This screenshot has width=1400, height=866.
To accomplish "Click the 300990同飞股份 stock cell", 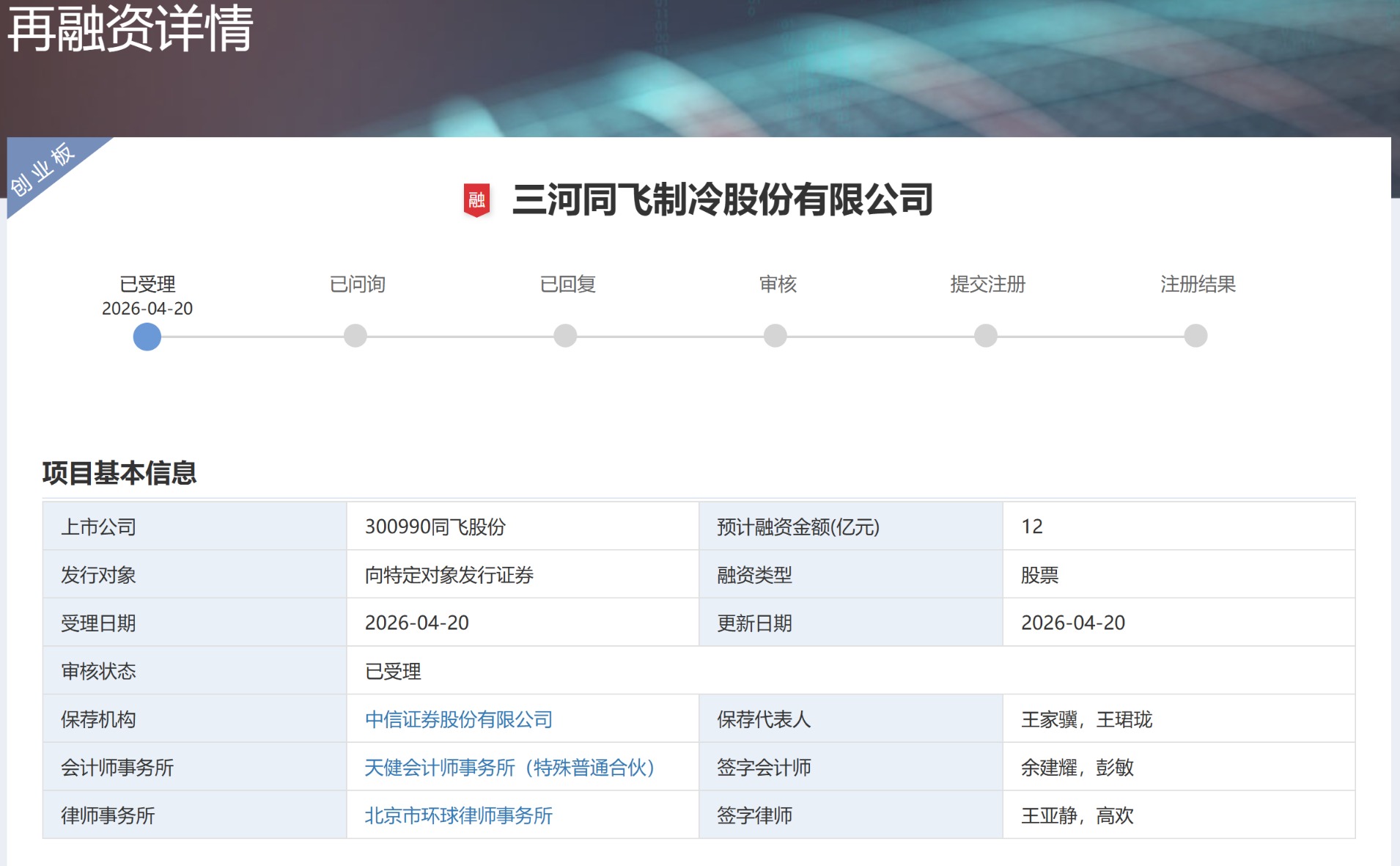I will click(435, 526).
